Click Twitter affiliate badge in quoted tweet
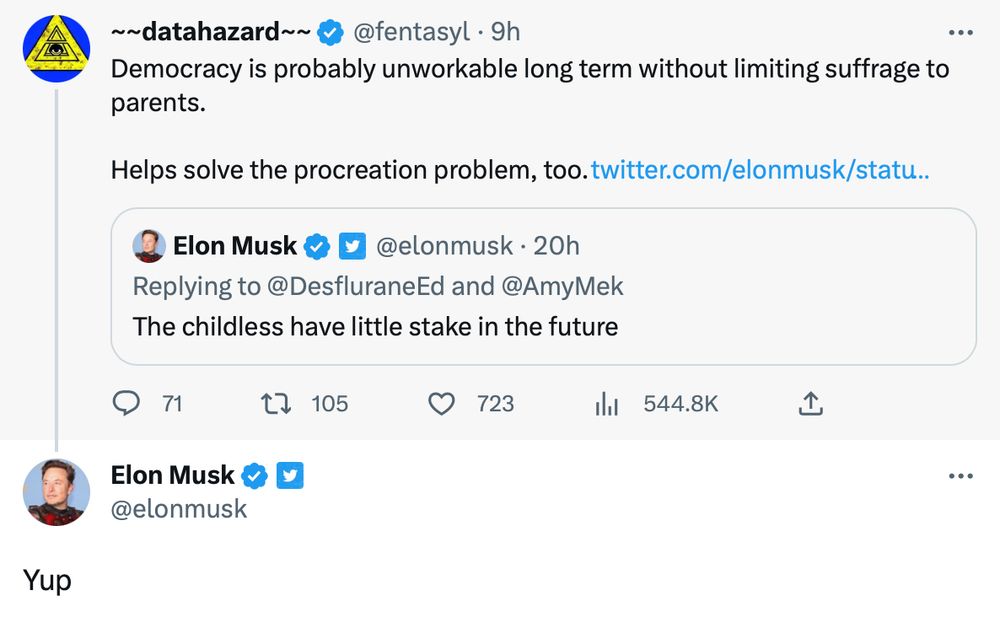This screenshot has height=622, width=1000. pyautogui.click(x=352, y=246)
